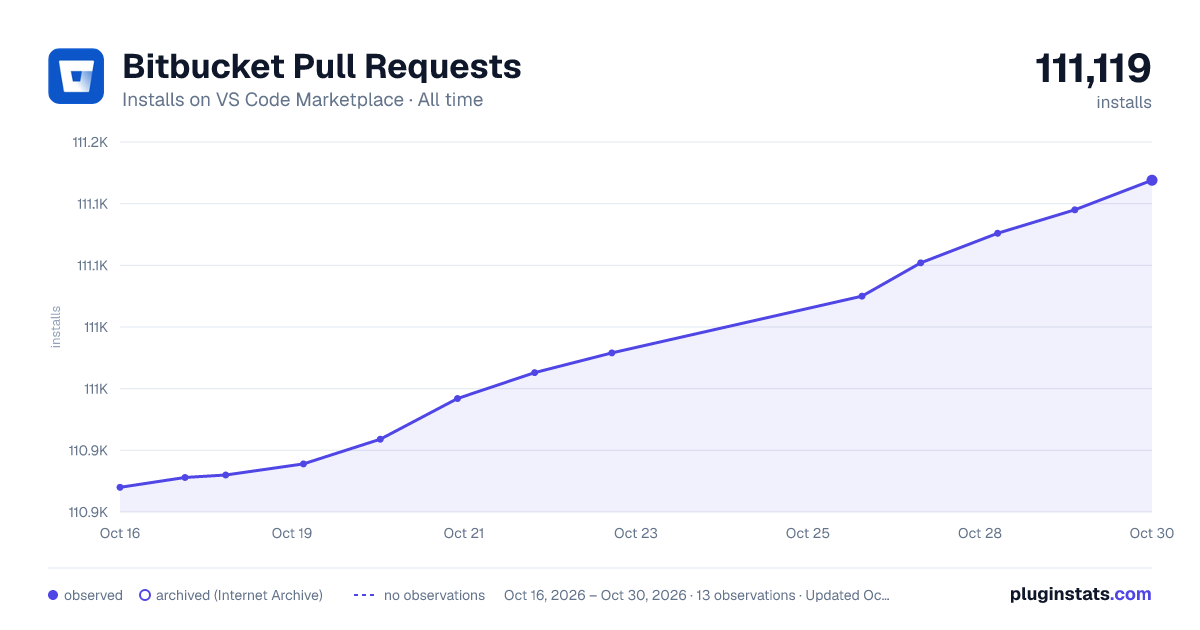The image size is (1200, 630).
Task: Click the 'no observations' legend label
Action: tap(434, 595)
